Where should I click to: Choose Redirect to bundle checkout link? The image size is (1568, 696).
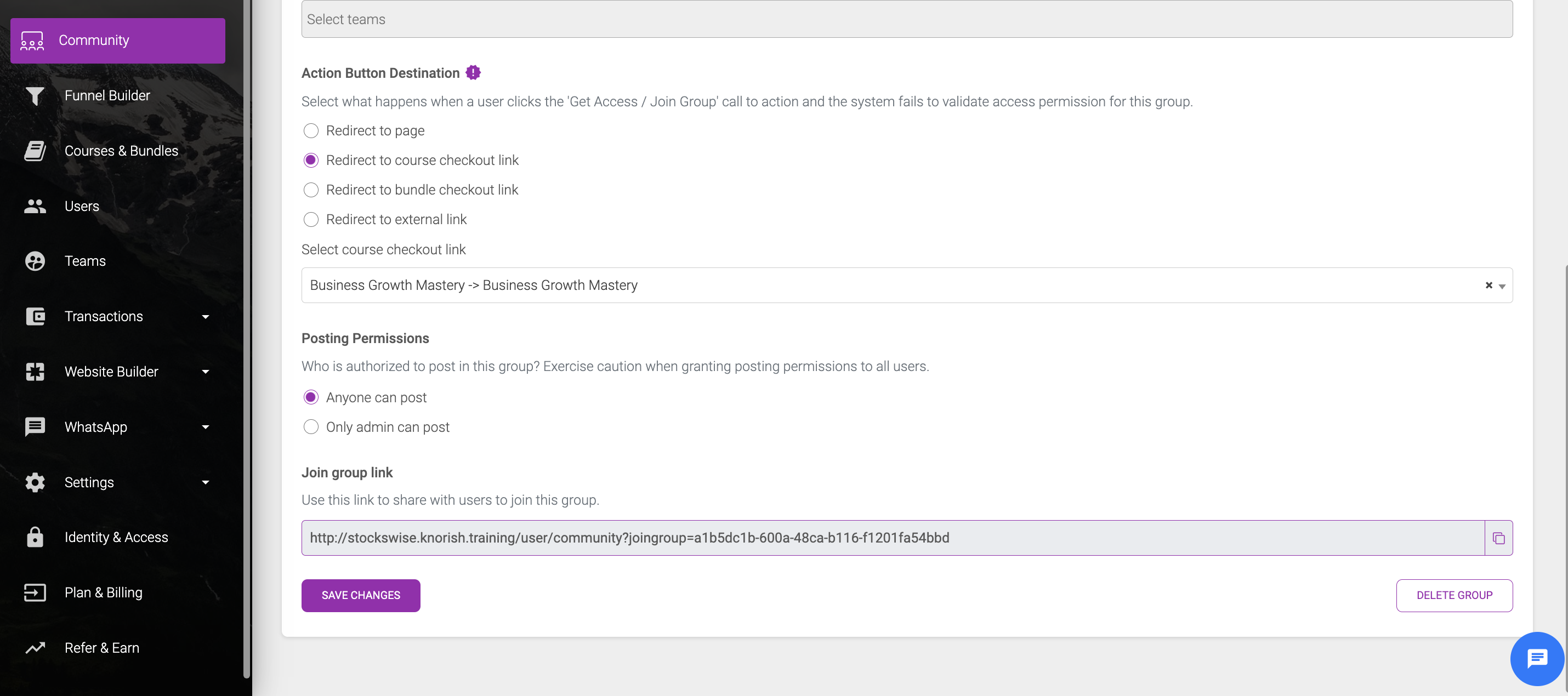tap(310, 190)
